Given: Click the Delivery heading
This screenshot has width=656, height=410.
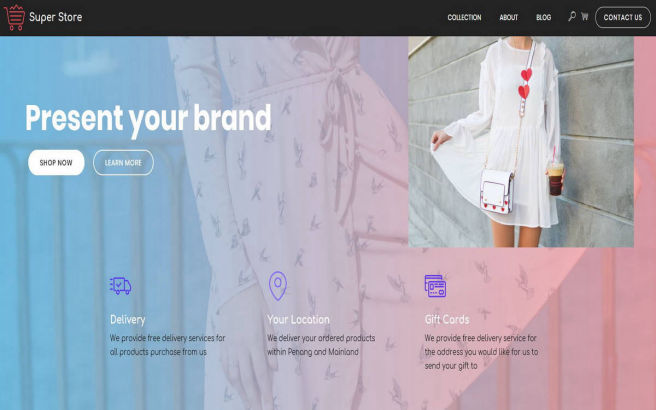Looking at the screenshot, I should click(x=128, y=320).
